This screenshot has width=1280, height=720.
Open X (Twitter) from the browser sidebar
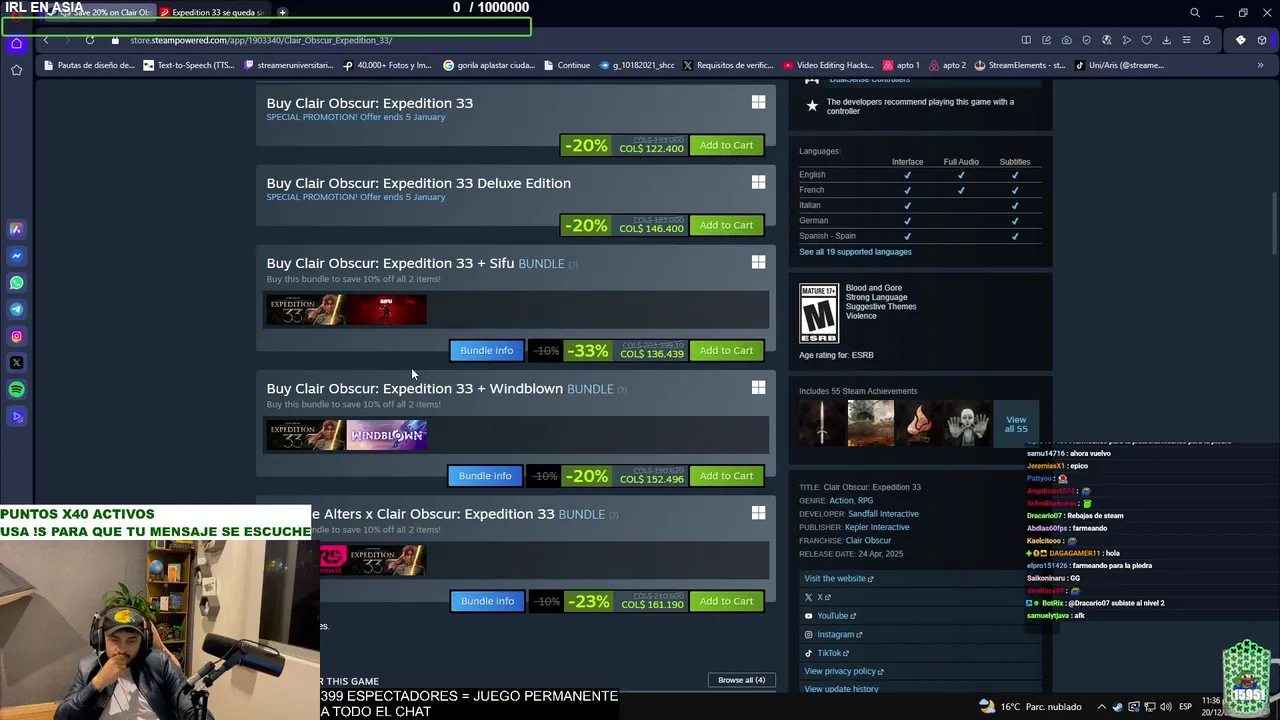click(16, 363)
